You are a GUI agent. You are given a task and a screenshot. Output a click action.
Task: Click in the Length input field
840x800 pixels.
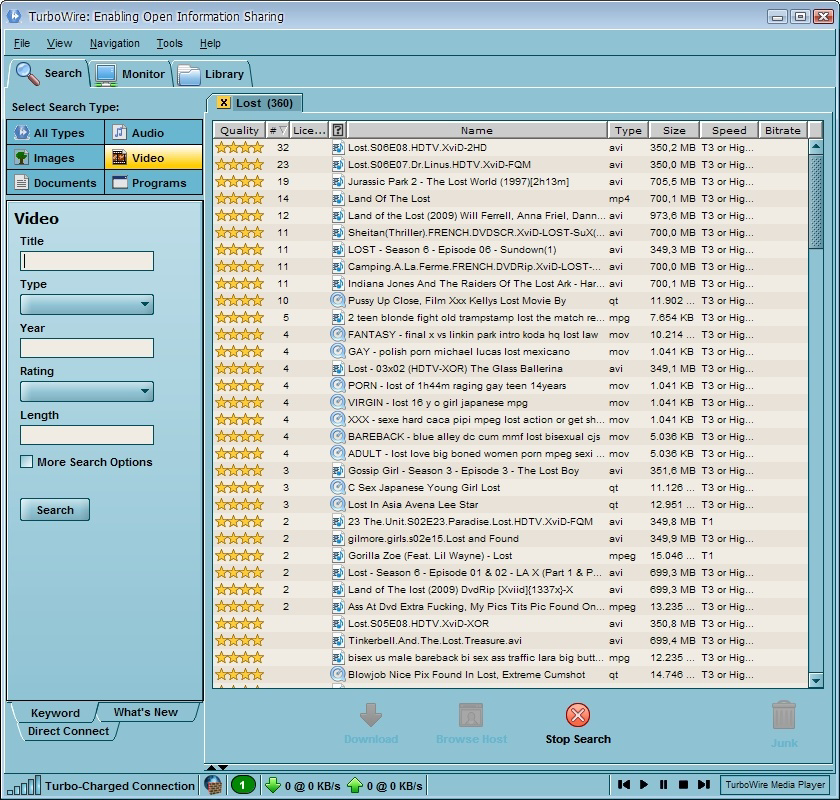tap(87, 435)
